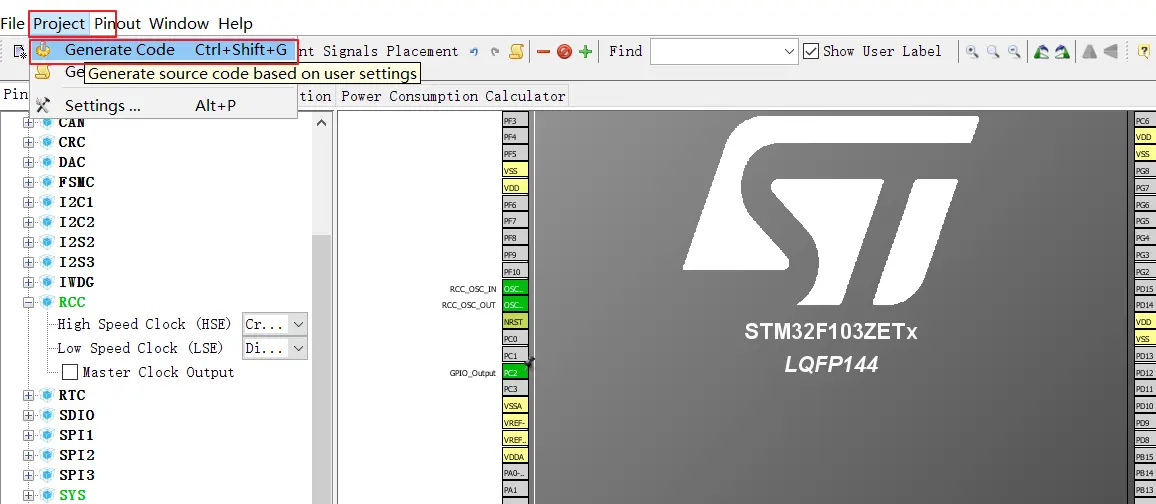Open the Find combo box dropdown arrow

click(790, 52)
